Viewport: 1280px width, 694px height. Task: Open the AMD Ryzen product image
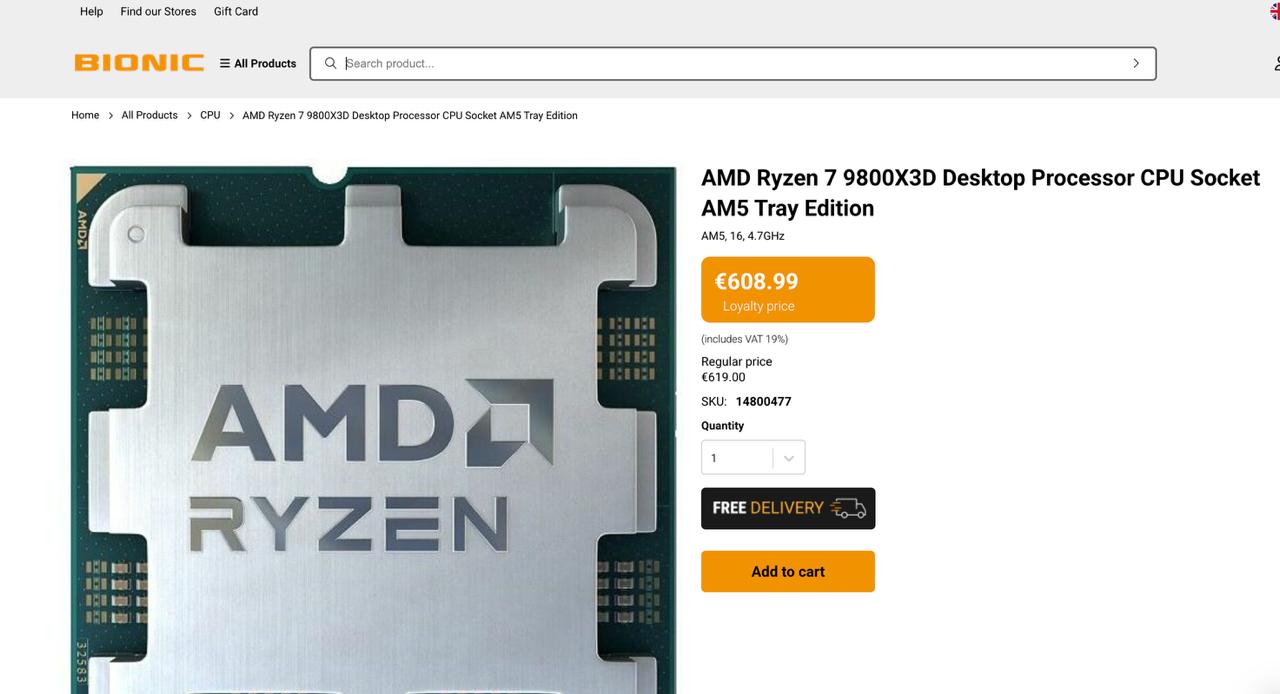(x=373, y=430)
